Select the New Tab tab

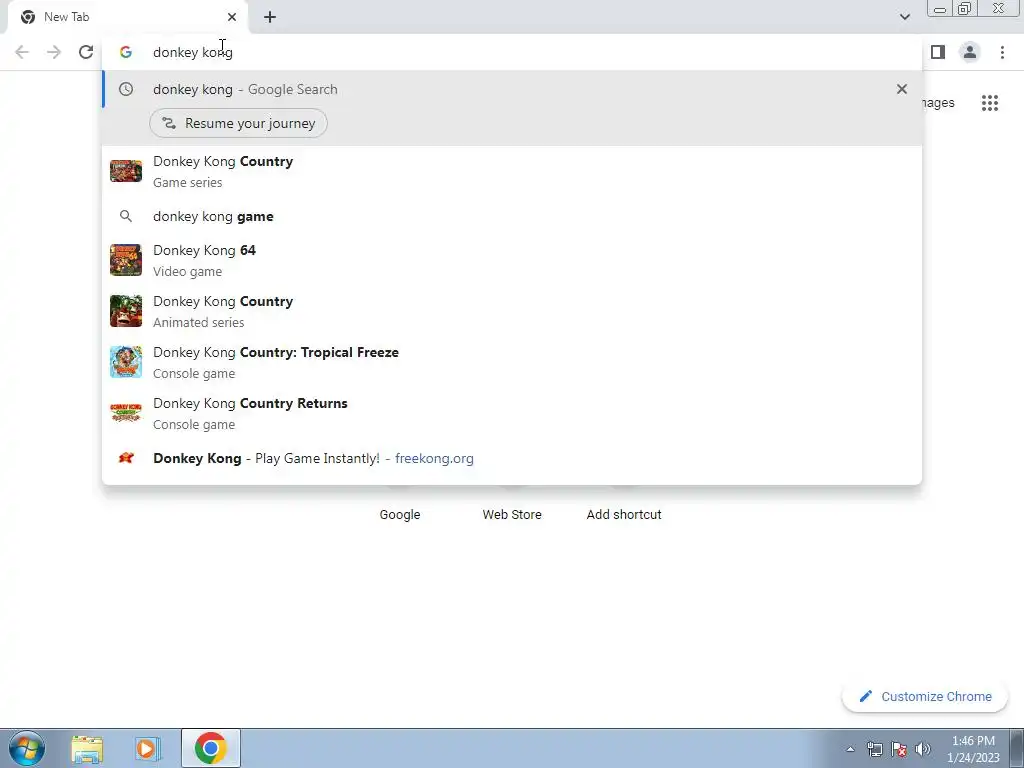pos(129,17)
